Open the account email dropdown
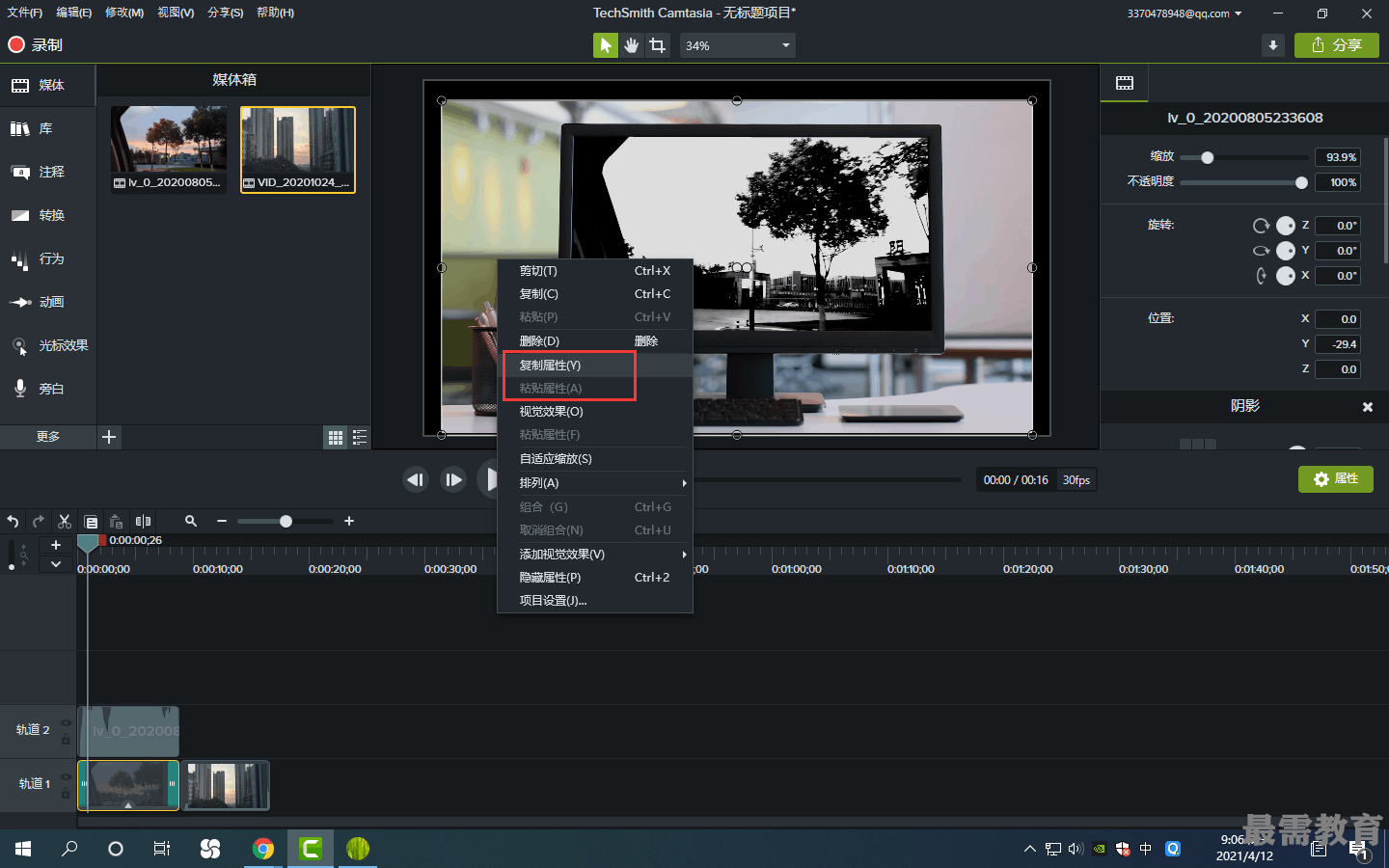Image resolution: width=1389 pixels, height=868 pixels. (x=1185, y=14)
